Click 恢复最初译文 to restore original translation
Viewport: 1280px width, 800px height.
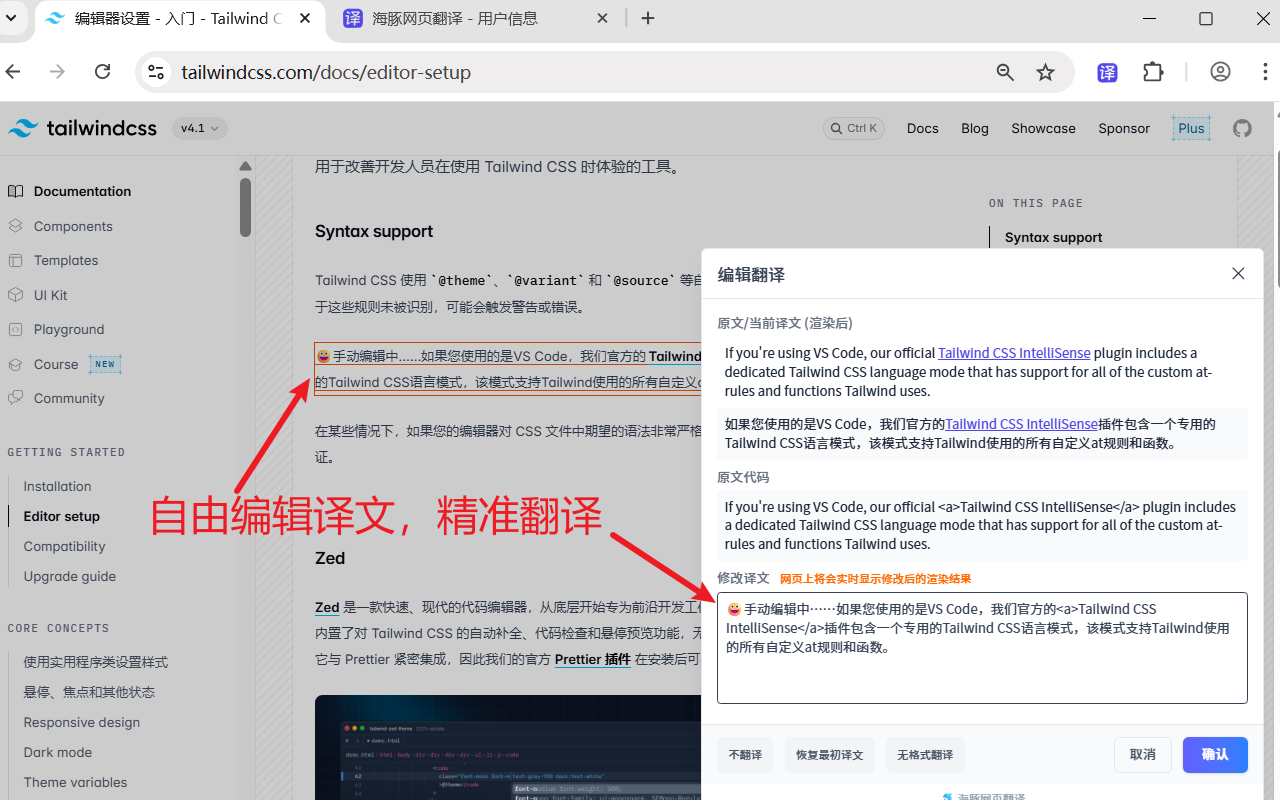point(829,755)
